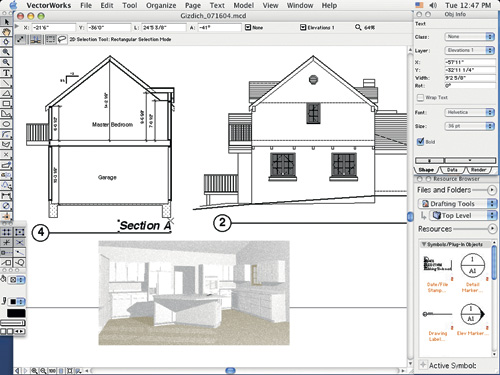Select the Rectangle tool

(x=6, y=103)
